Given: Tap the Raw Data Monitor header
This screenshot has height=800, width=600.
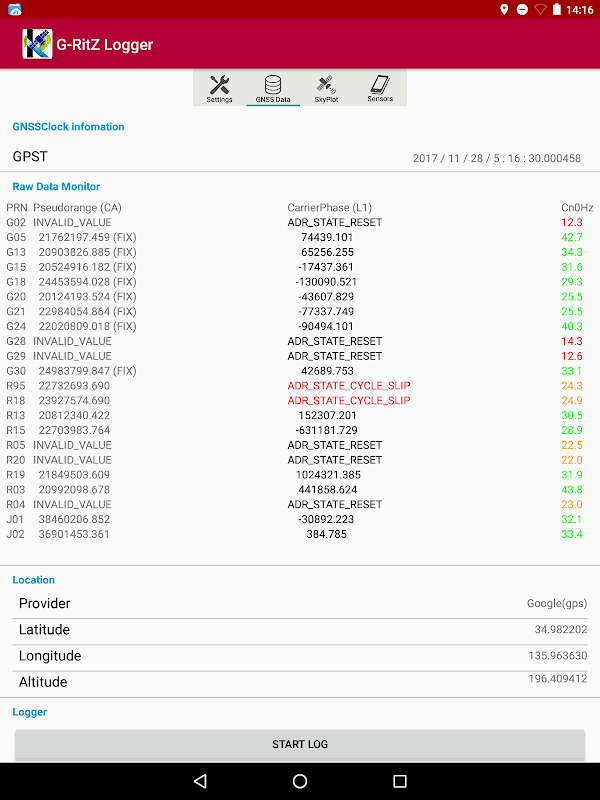Looking at the screenshot, I should (56, 186).
